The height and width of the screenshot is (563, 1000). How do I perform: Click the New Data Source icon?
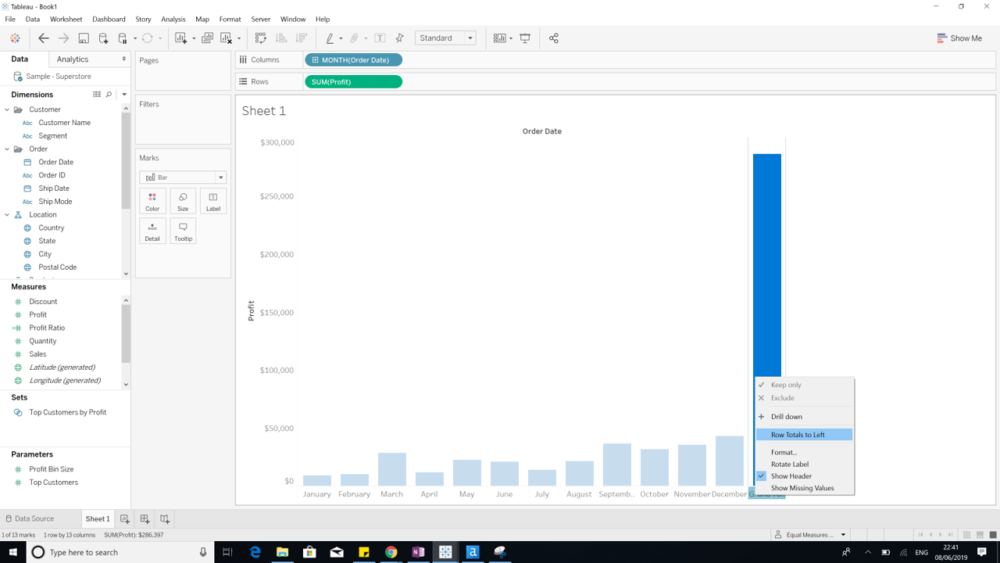(x=103, y=38)
